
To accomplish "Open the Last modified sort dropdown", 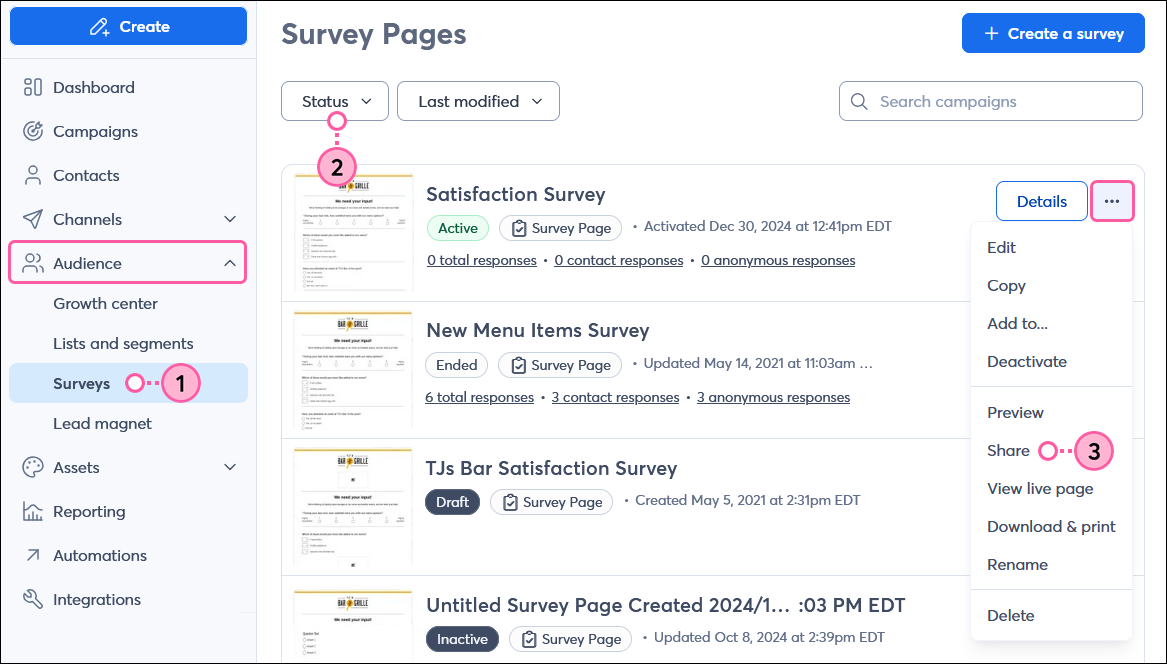I will (x=478, y=101).
